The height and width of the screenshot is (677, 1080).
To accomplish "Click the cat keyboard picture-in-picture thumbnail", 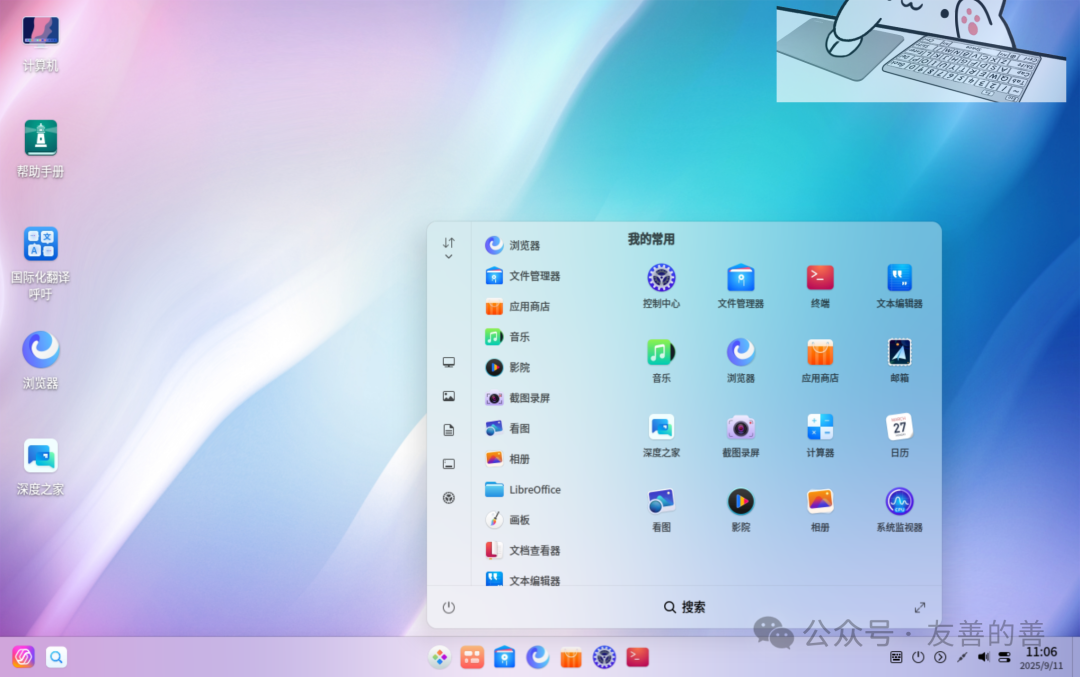I will click(x=921, y=51).
